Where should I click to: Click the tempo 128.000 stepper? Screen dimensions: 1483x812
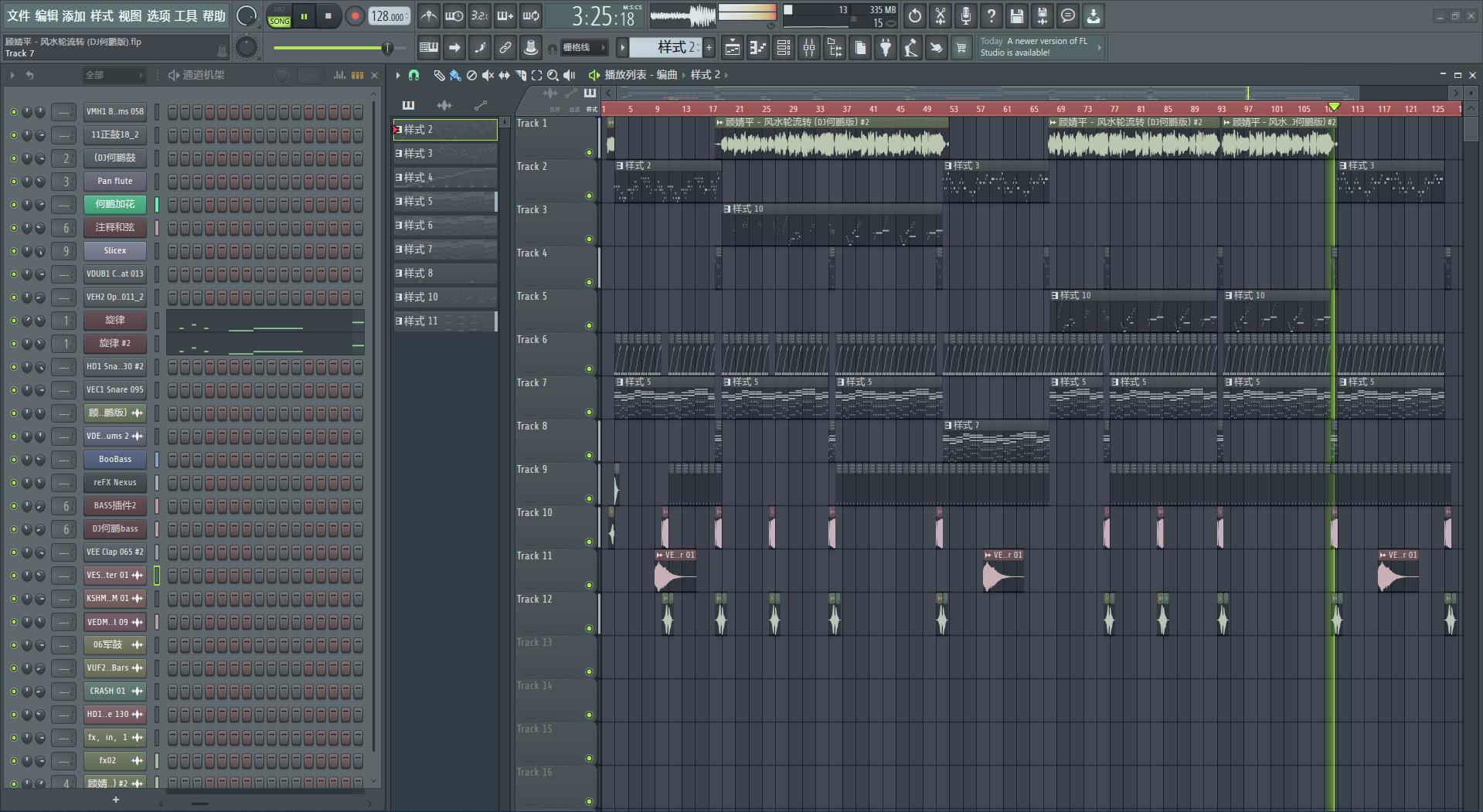pyautogui.click(x=389, y=16)
